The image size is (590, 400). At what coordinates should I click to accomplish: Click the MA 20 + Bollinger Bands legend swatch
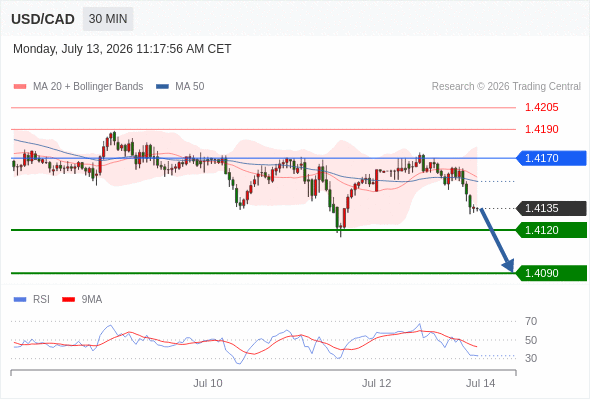pyautogui.click(x=20, y=87)
